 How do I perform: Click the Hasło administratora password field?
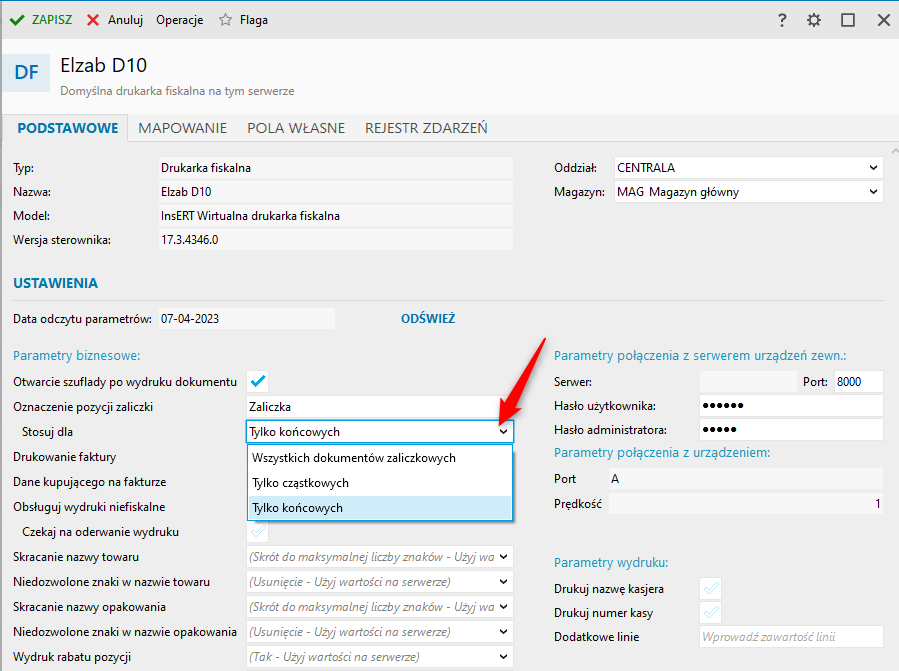(x=791, y=430)
